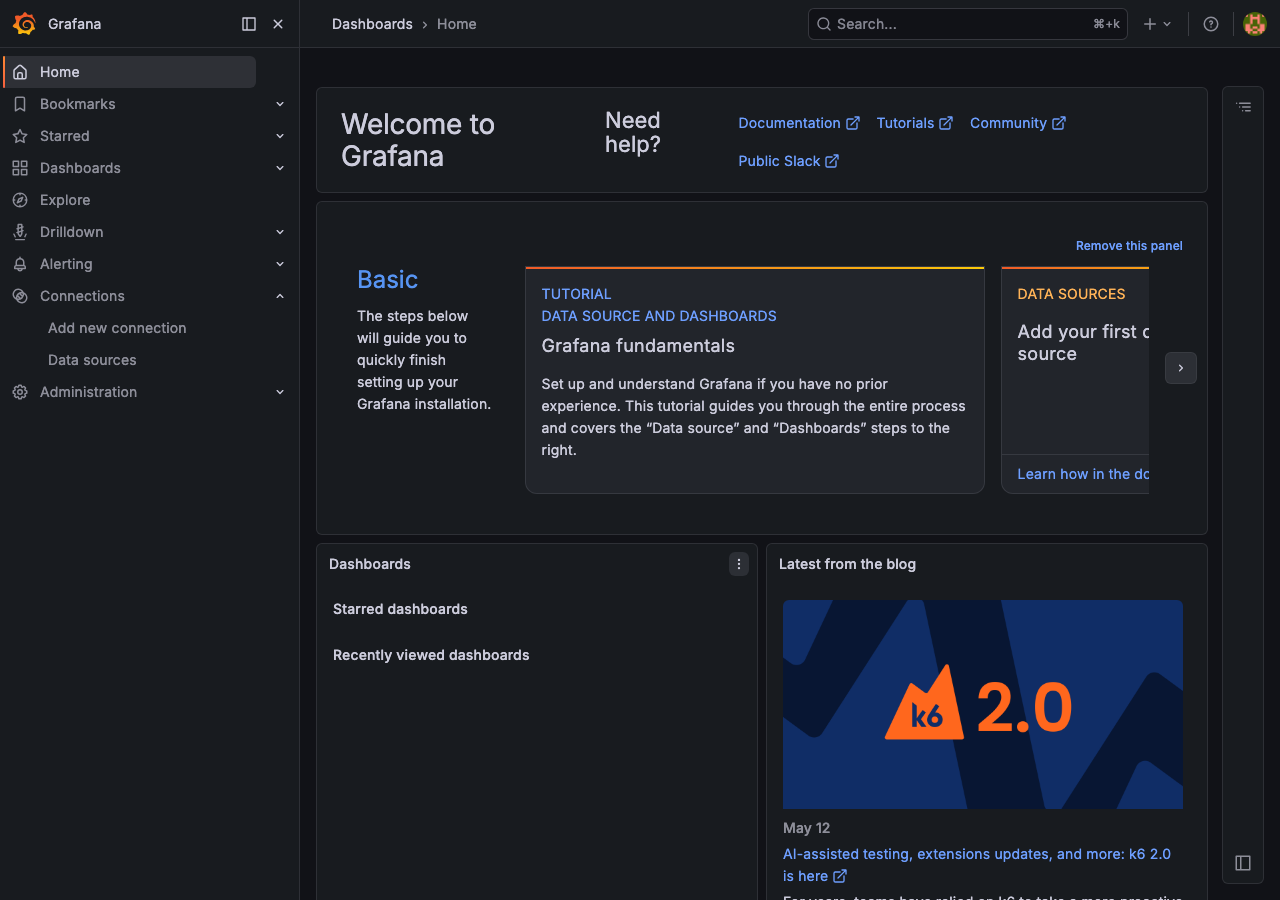Open the help question mark icon
1280x900 pixels.
click(1211, 24)
